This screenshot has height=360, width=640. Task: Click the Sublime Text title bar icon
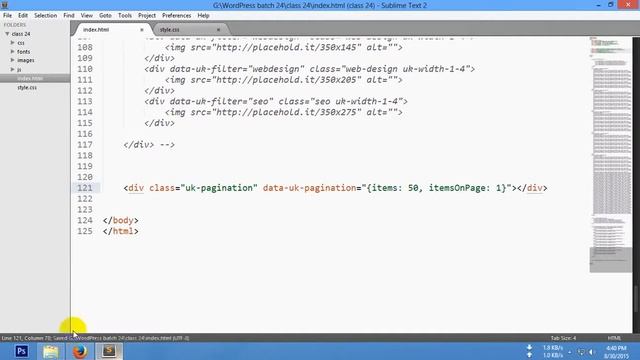(4, 5)
